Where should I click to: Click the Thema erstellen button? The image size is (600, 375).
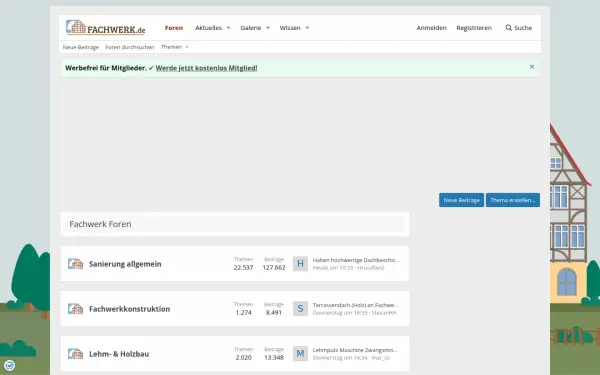513,200
